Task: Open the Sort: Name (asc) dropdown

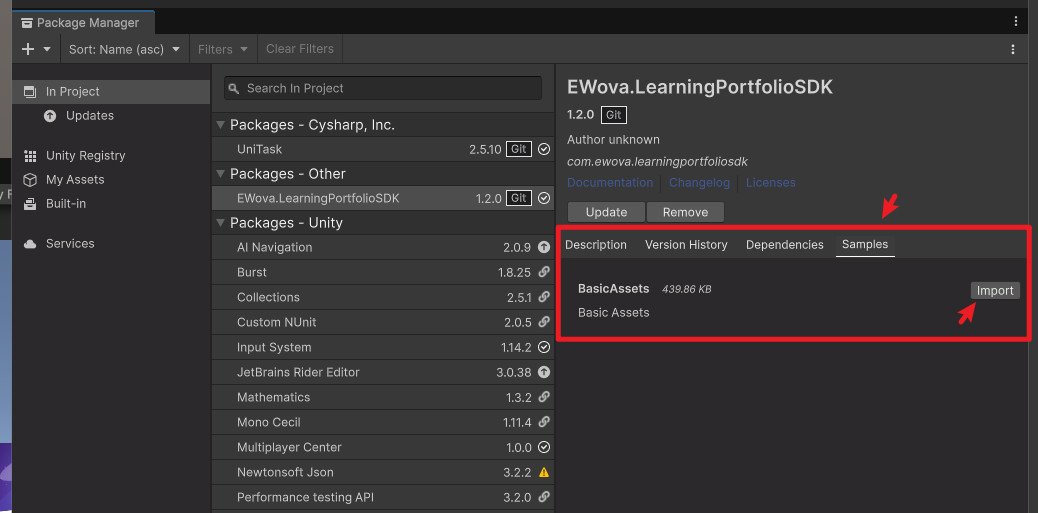Action: click(x=124, y=49)
